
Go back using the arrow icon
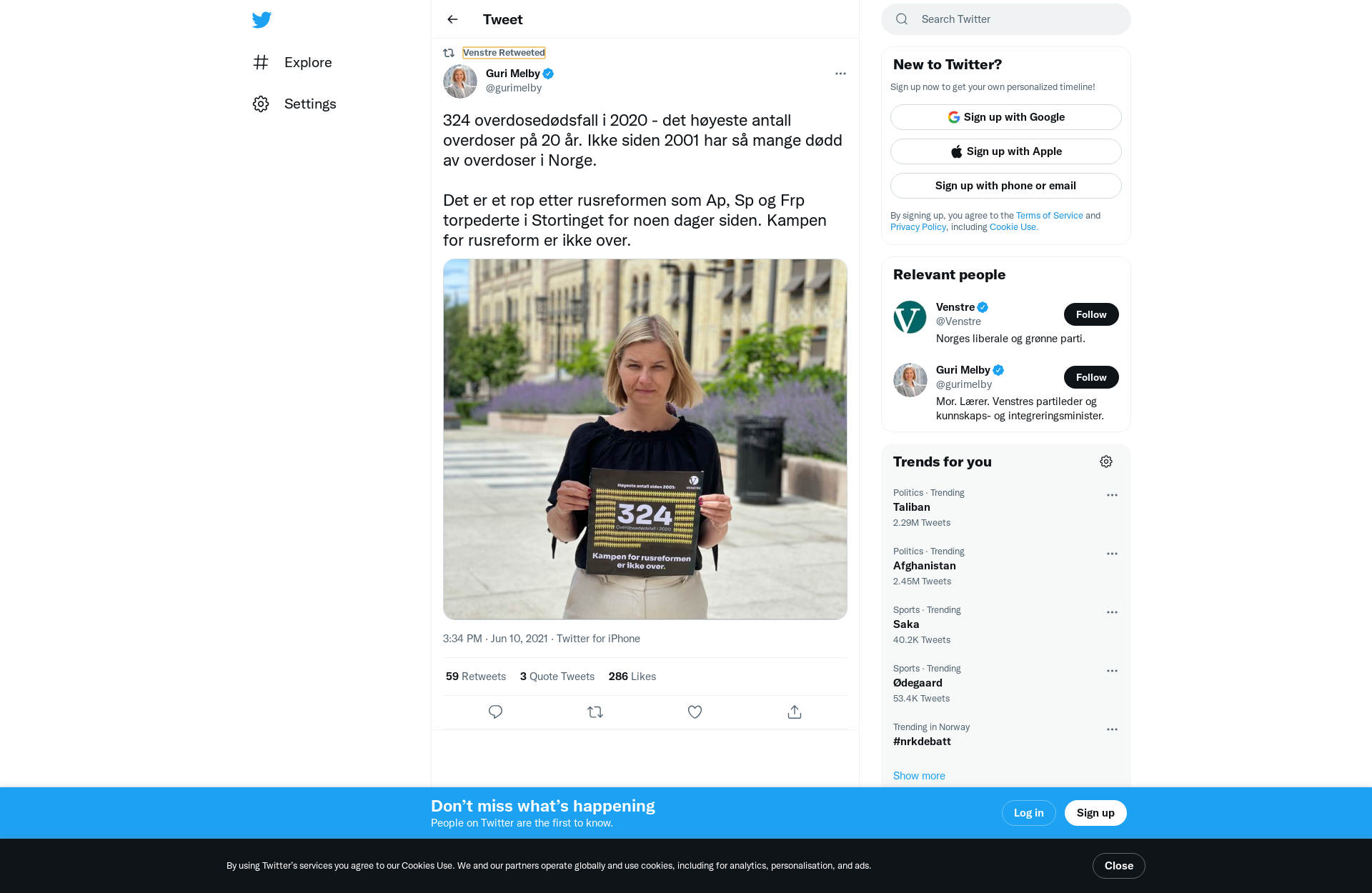(x=452, y=19)
